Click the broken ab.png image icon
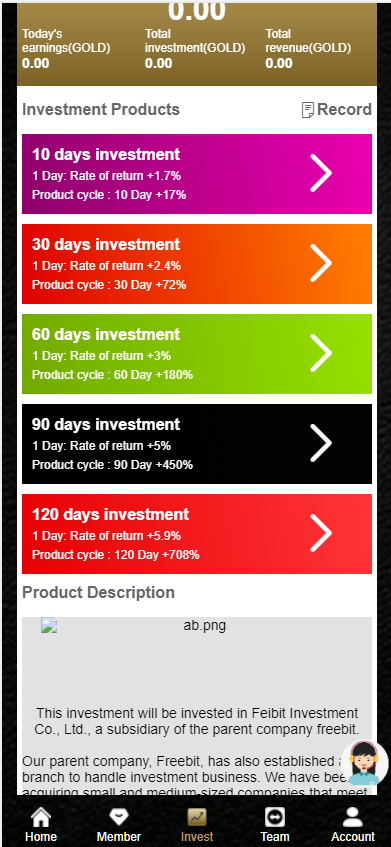The height and width of the screenshot is (847, 391). click(x=49, y=626)
